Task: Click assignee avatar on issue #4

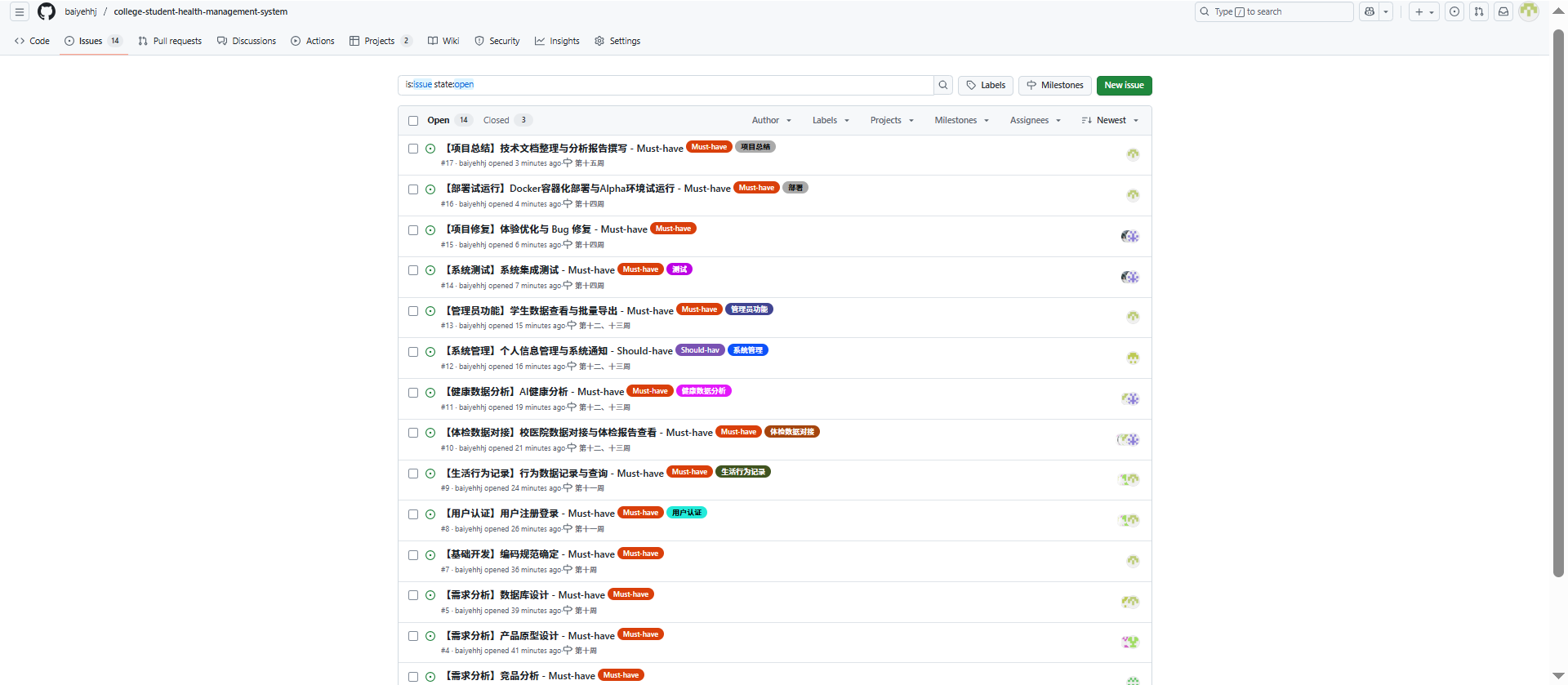Action: (x=1130, y=642)
